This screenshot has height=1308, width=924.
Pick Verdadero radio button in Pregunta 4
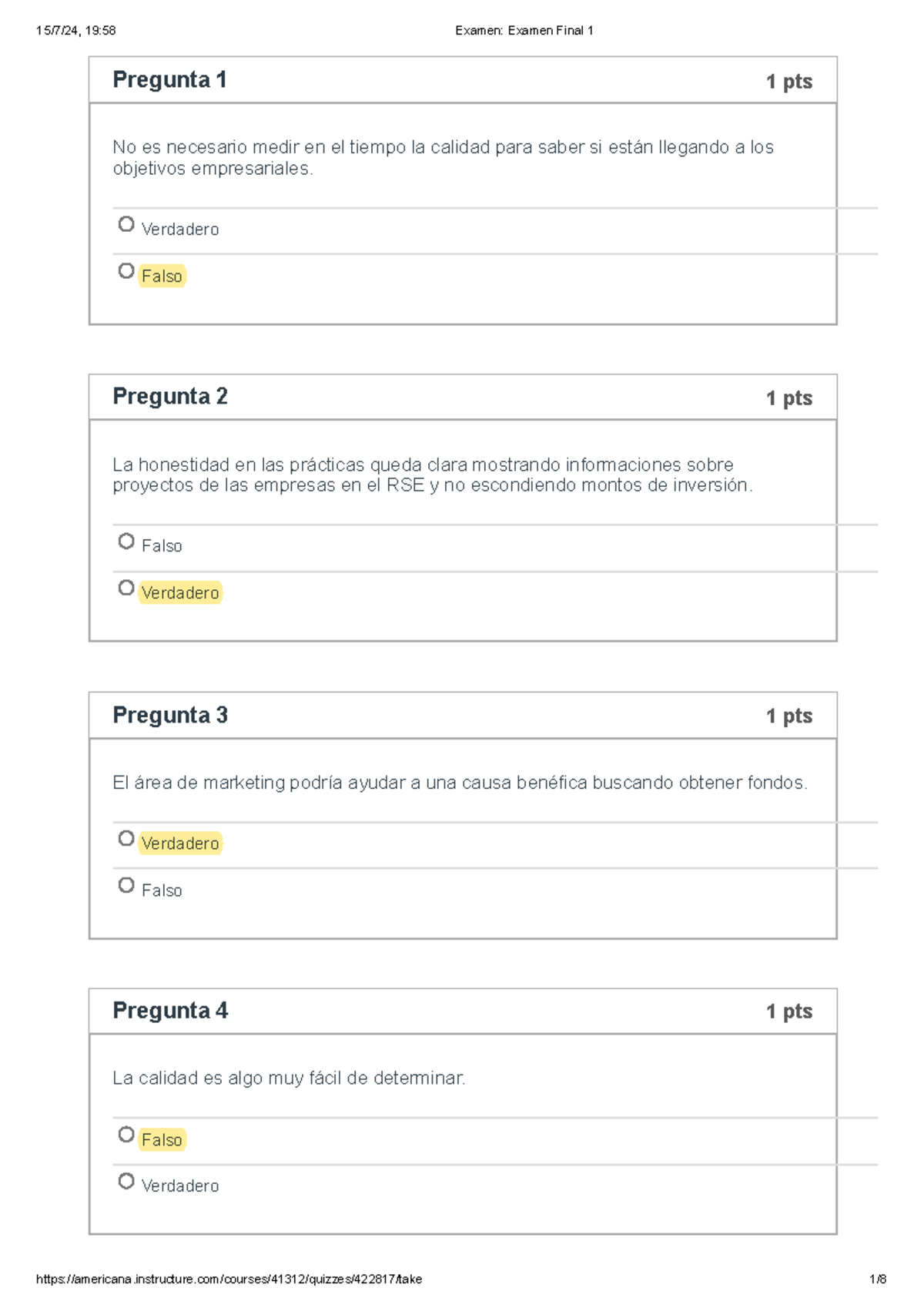pos(126,1182)
